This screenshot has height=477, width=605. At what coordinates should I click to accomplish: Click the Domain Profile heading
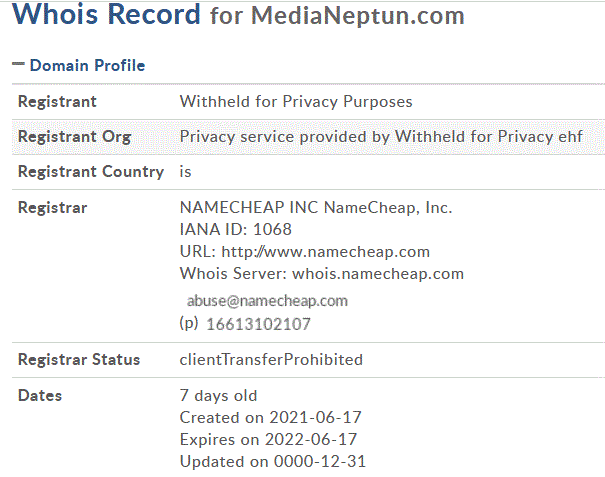click(x=87, y=65)
